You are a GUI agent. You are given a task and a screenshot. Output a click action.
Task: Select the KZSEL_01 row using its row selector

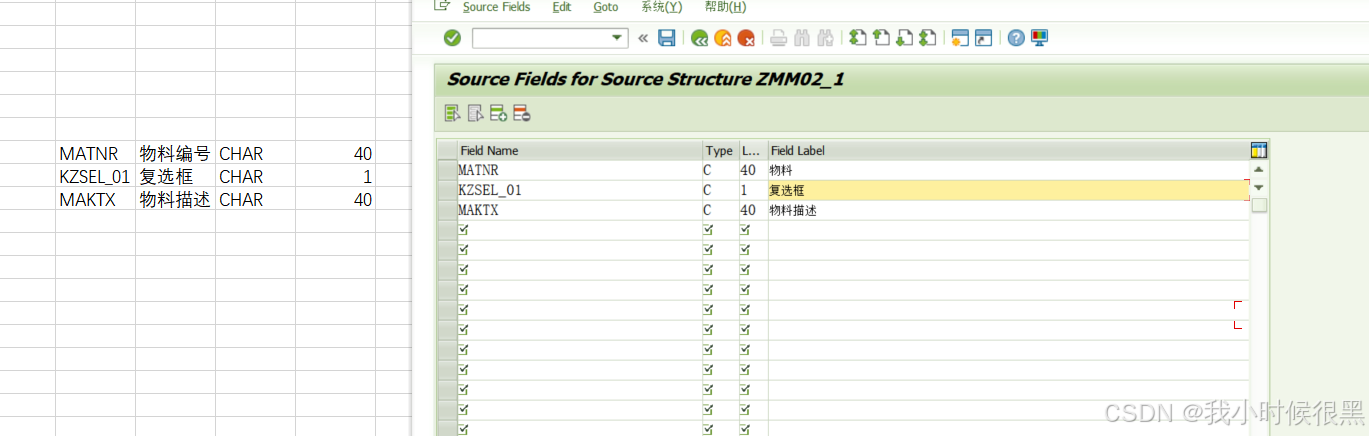click(x=447, y=190)
